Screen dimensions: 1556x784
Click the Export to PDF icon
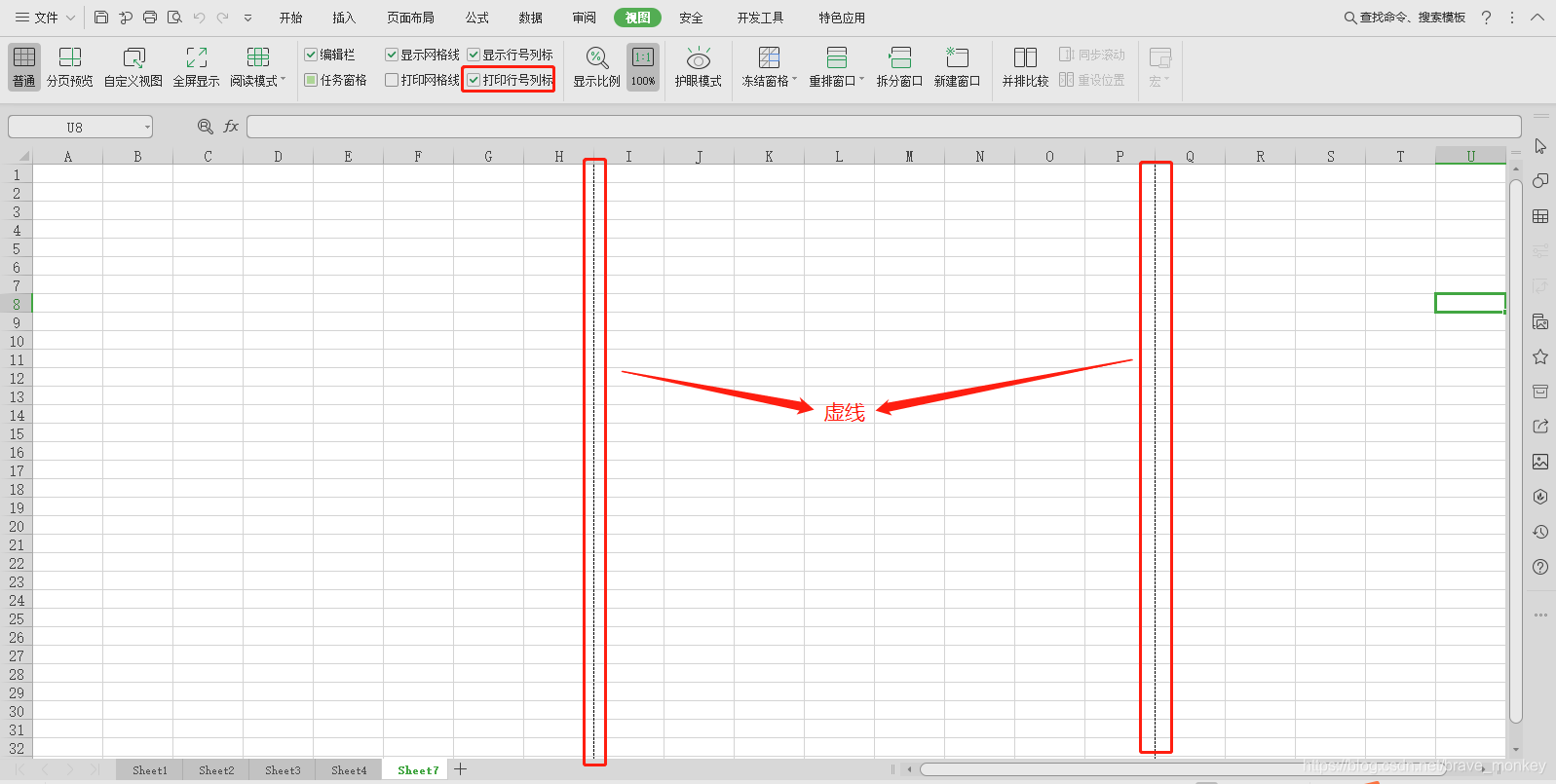pos(126,18)
